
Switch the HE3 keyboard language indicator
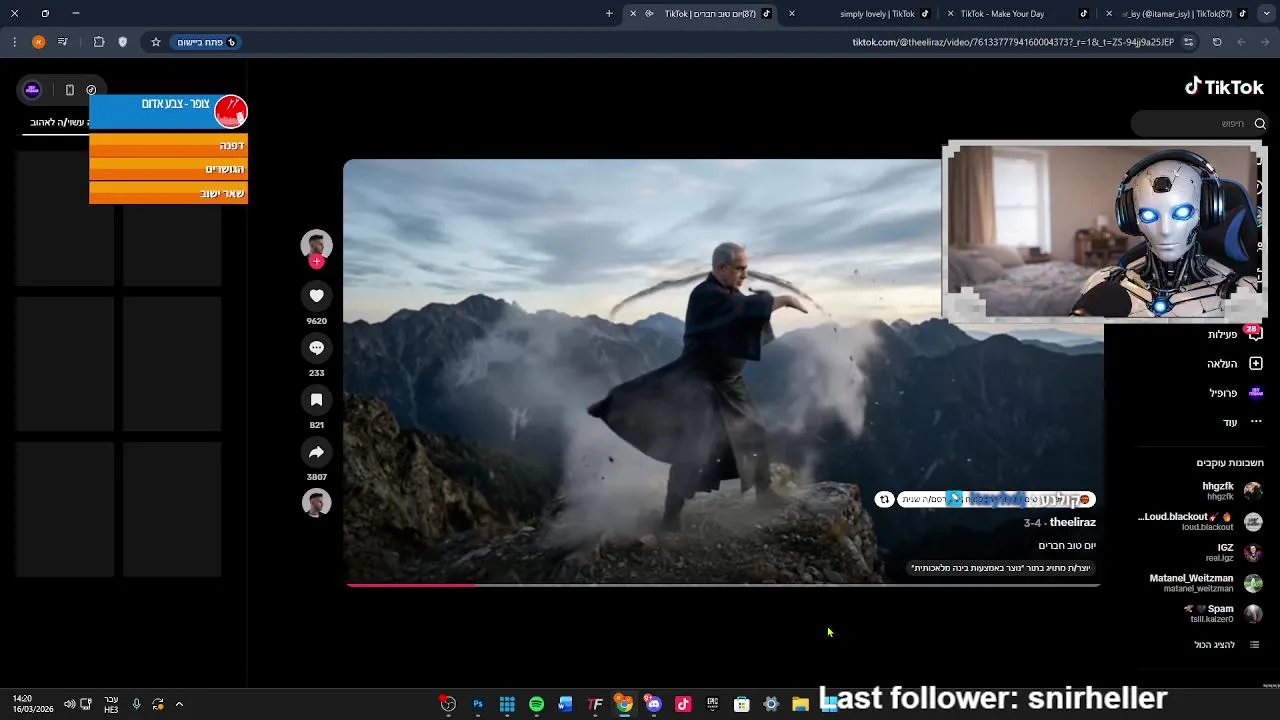pyautogui.click(x=111, y=704)
